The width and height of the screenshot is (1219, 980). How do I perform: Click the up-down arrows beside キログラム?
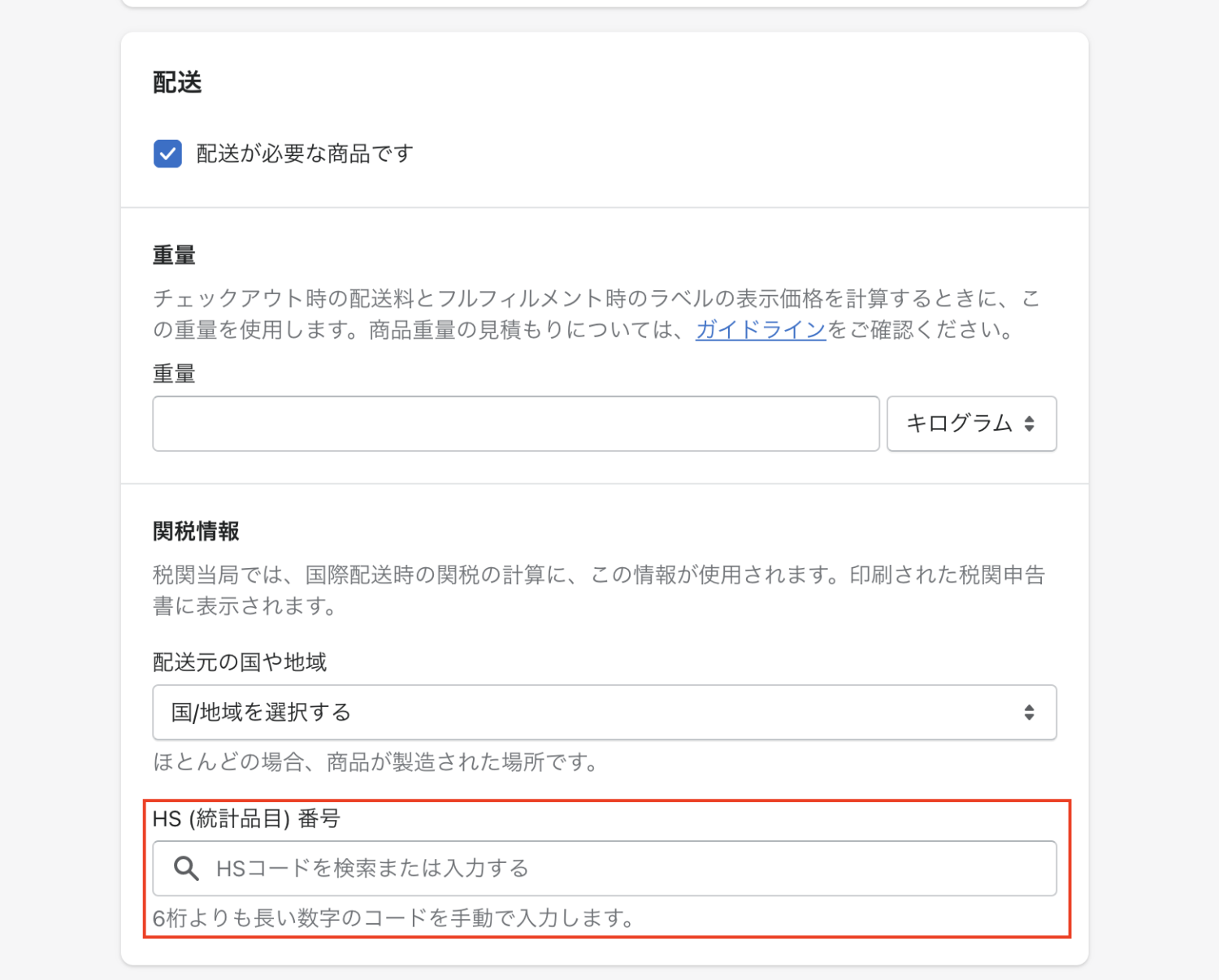tap(1029, 423)
